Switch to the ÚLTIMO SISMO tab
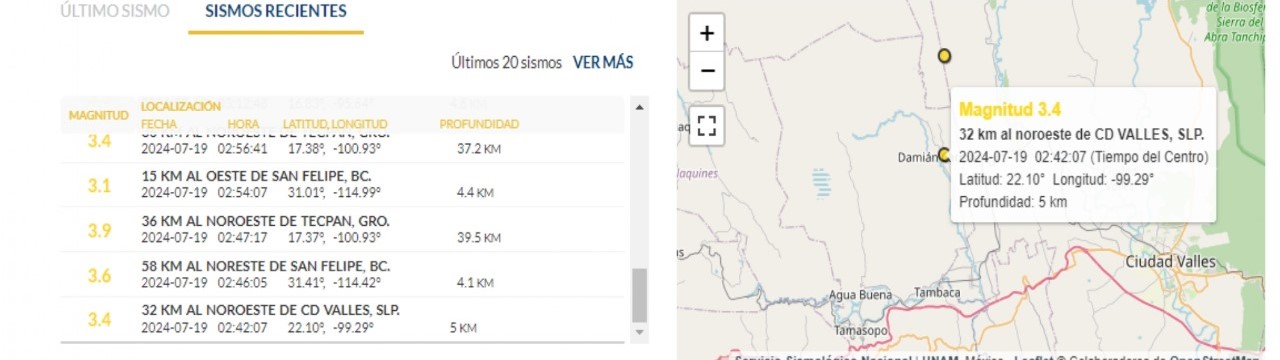 coord(114,12)
